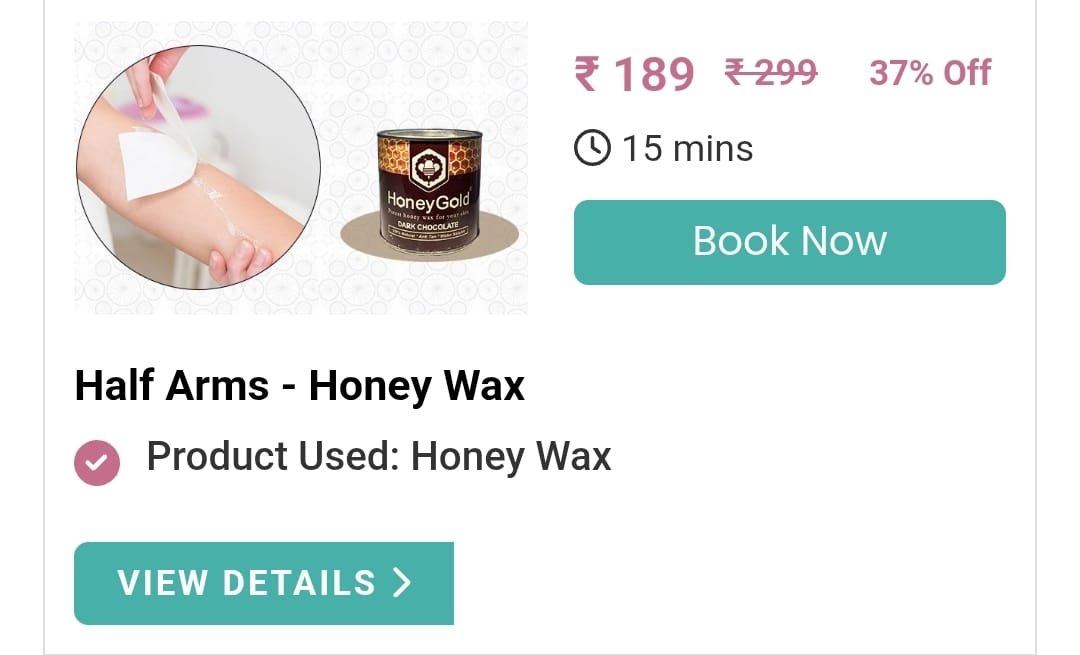Click the bee logo on the tin
The height and width of the screenshot is (655, 1080).
tap(428, 165)
